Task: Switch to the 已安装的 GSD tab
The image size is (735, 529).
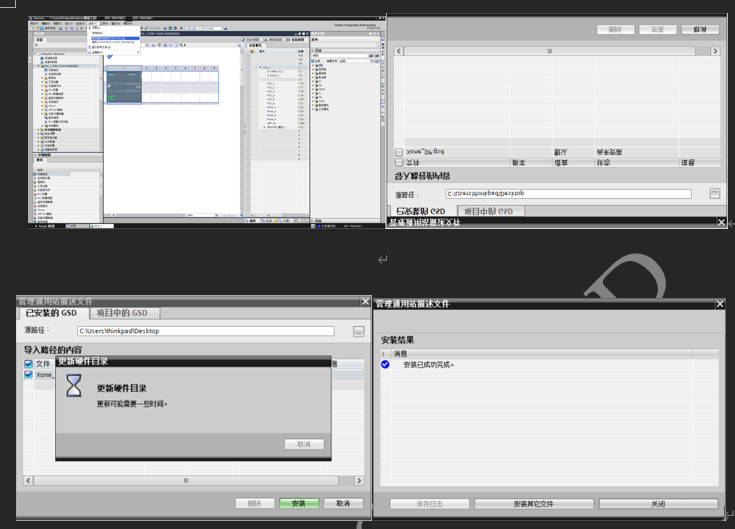Action: pos(51,314)
